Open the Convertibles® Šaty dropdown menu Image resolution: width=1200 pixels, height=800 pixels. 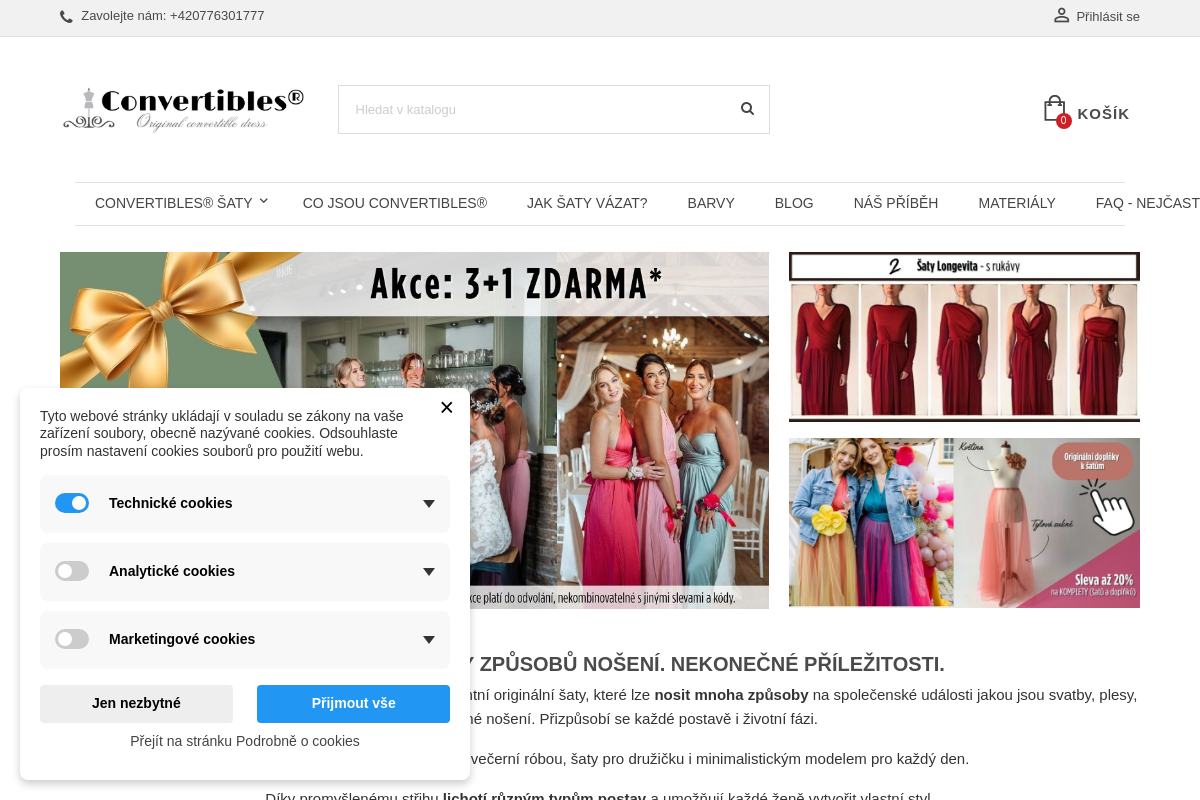point(182,203)
